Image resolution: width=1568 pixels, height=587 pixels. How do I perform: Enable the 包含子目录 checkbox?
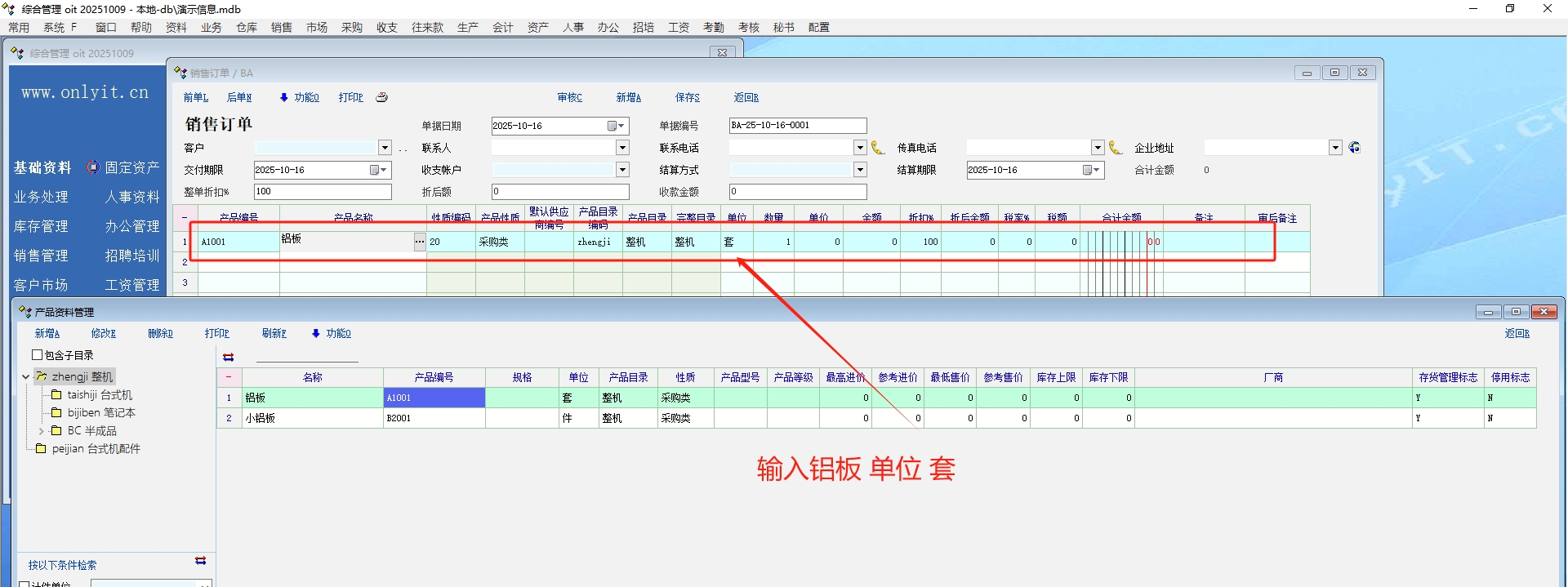[37, 355]
